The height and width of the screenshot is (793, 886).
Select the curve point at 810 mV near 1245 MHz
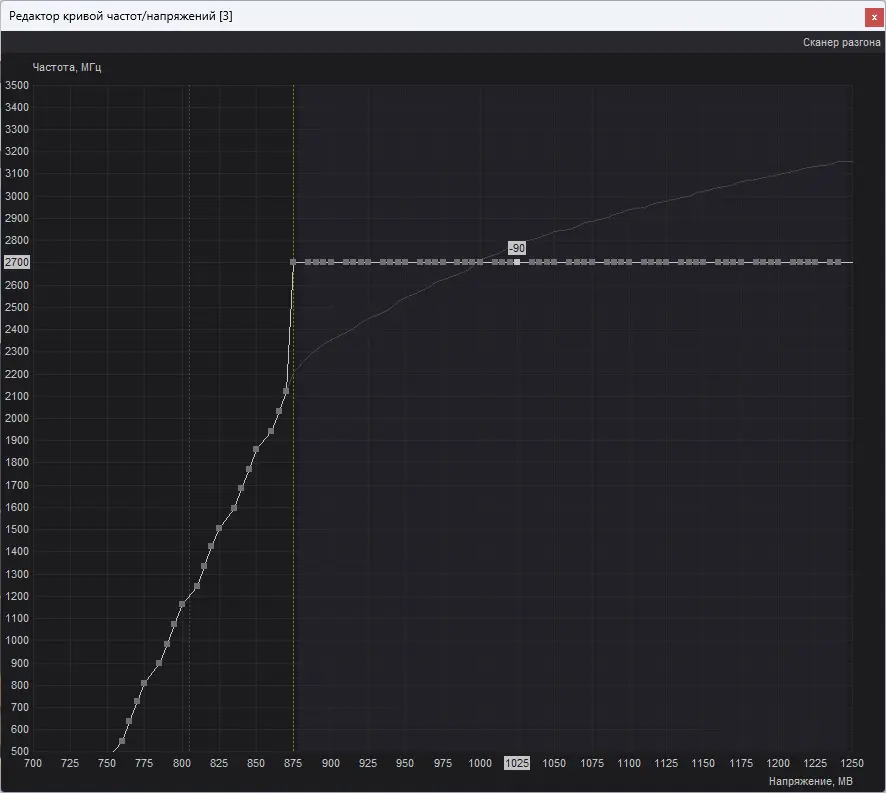tap(197, 587)
